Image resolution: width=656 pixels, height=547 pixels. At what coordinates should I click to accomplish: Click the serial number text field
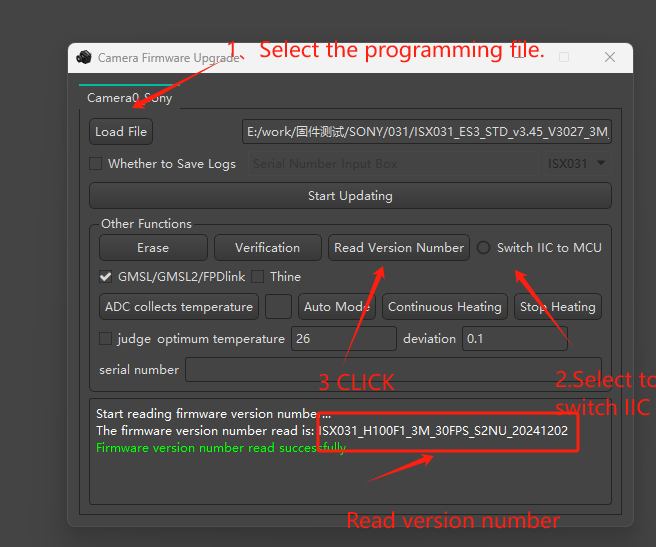pos(393,370)
